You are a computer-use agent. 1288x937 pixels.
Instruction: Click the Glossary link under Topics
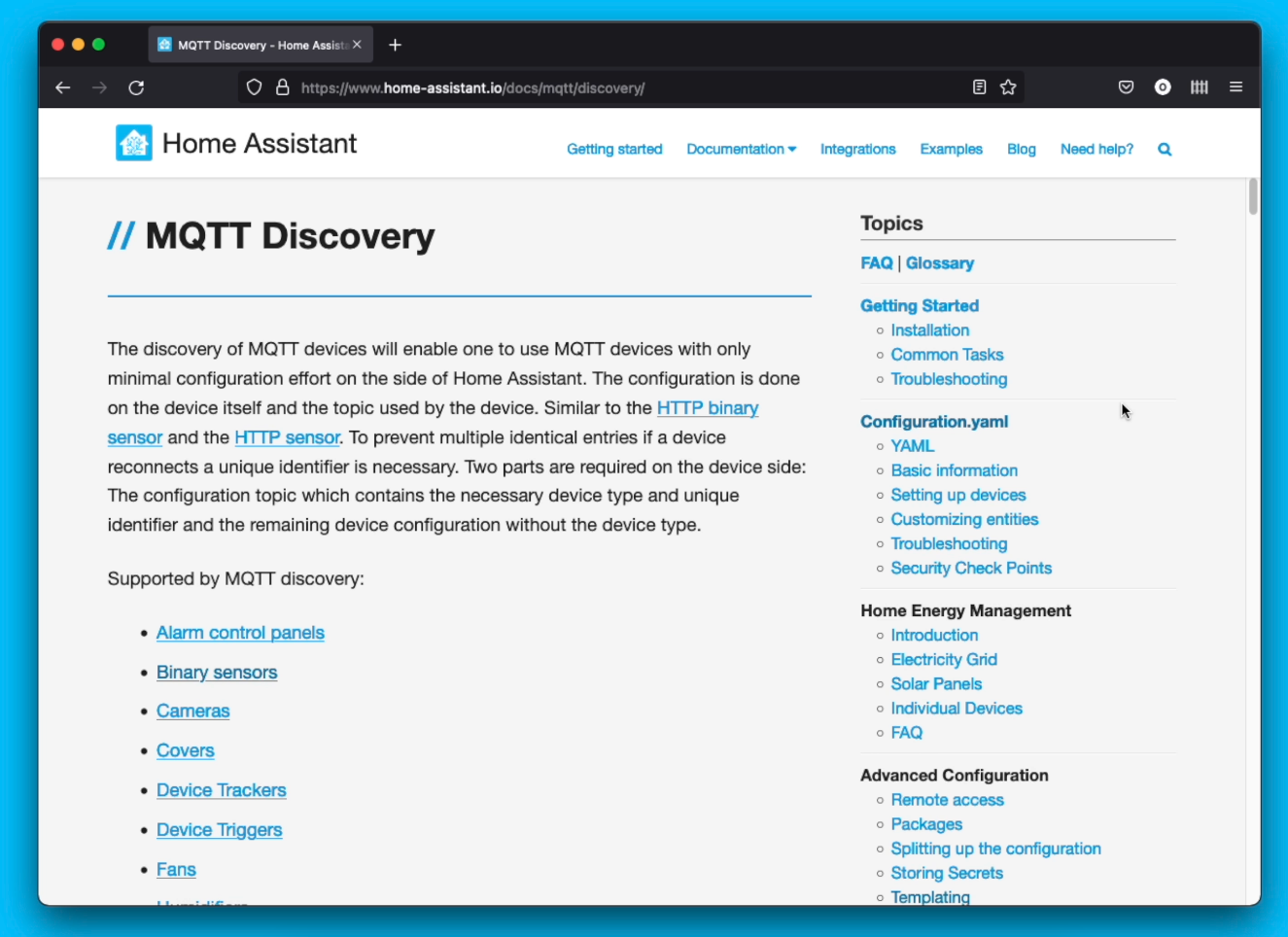(x=939, y=262)
